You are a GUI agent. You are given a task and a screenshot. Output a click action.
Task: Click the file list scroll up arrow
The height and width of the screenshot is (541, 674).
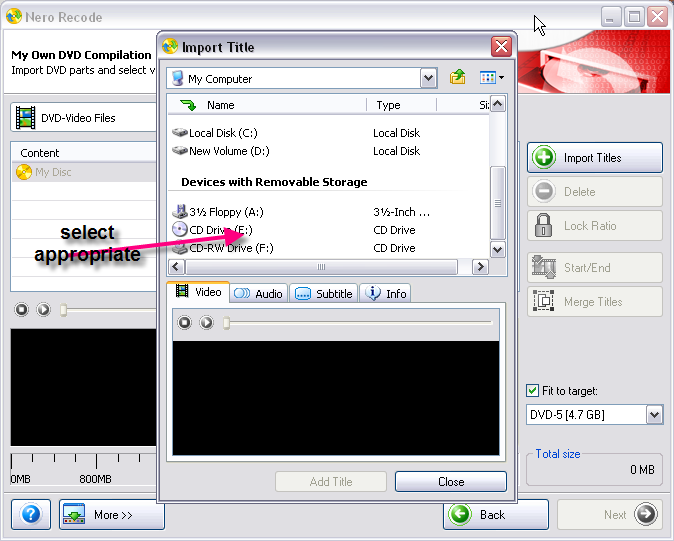tap(498, 104)
